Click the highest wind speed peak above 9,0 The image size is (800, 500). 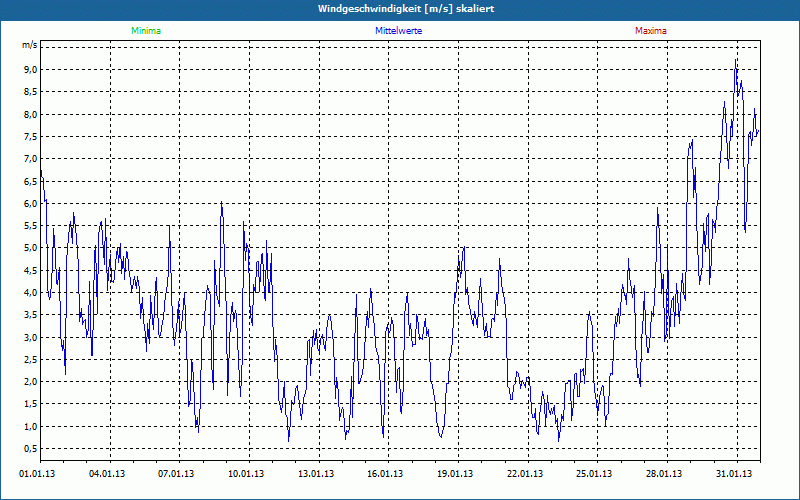point(735,61)
